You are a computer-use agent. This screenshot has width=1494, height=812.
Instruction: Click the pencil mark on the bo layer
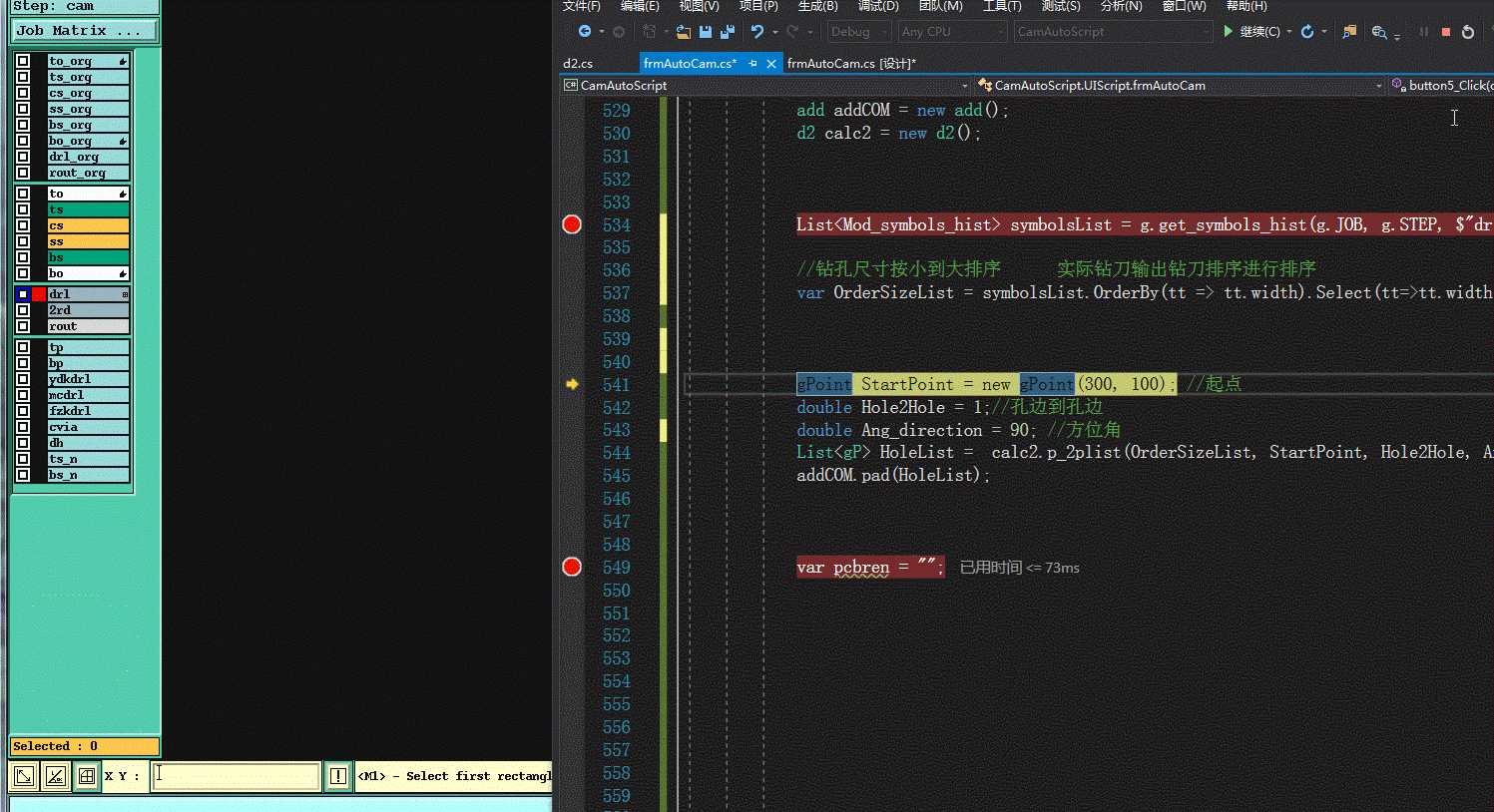[123, 273]
